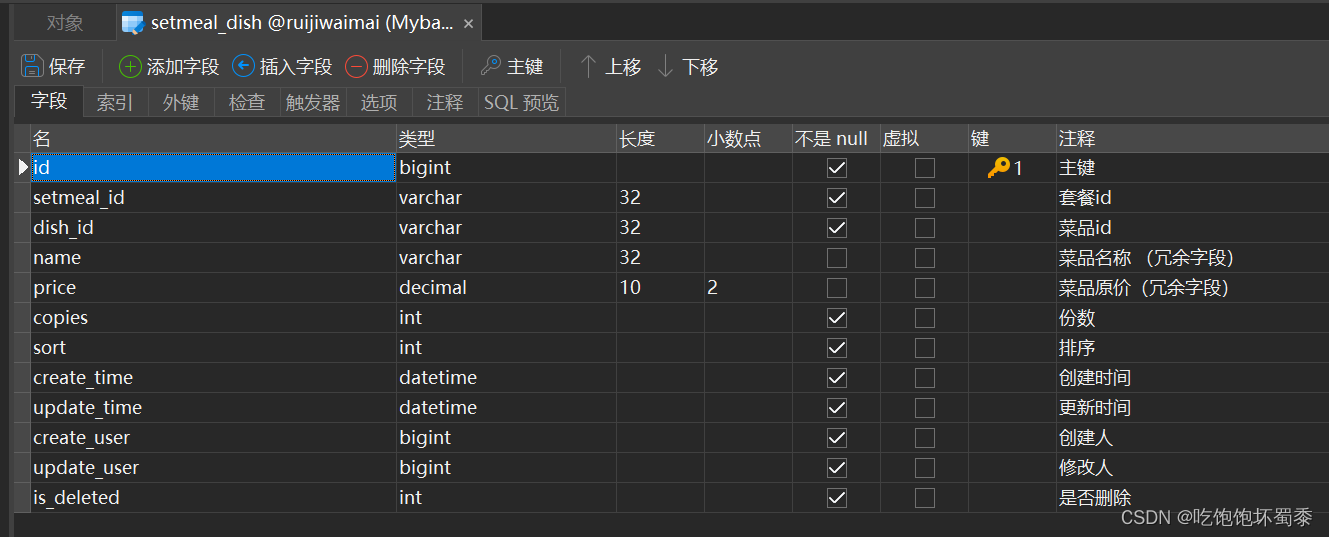
Task: Click comment 是否删除 for is_deleted row
Action: click(x=1192, y=498)
